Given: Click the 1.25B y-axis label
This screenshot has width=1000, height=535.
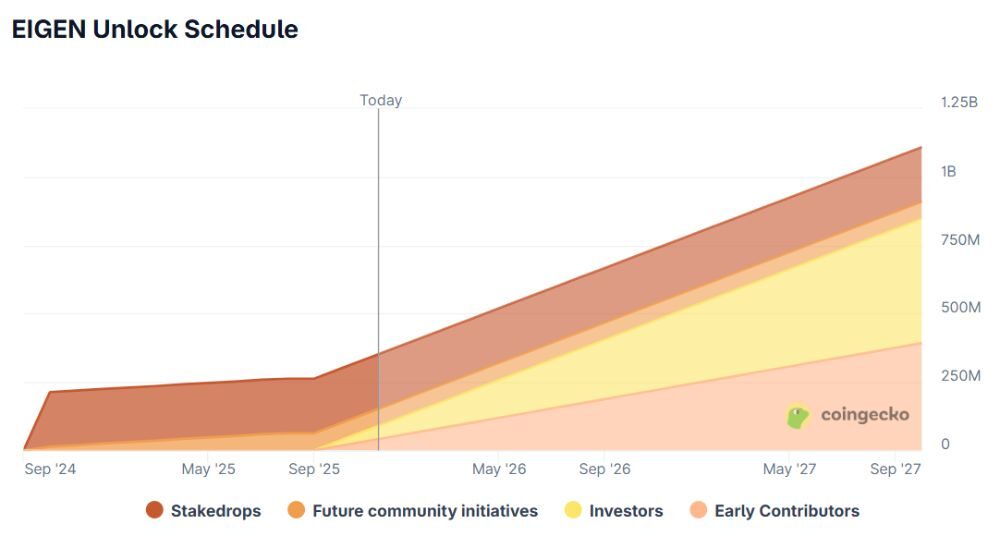Looking at the screenshot, I should click(x=959, y=102).
